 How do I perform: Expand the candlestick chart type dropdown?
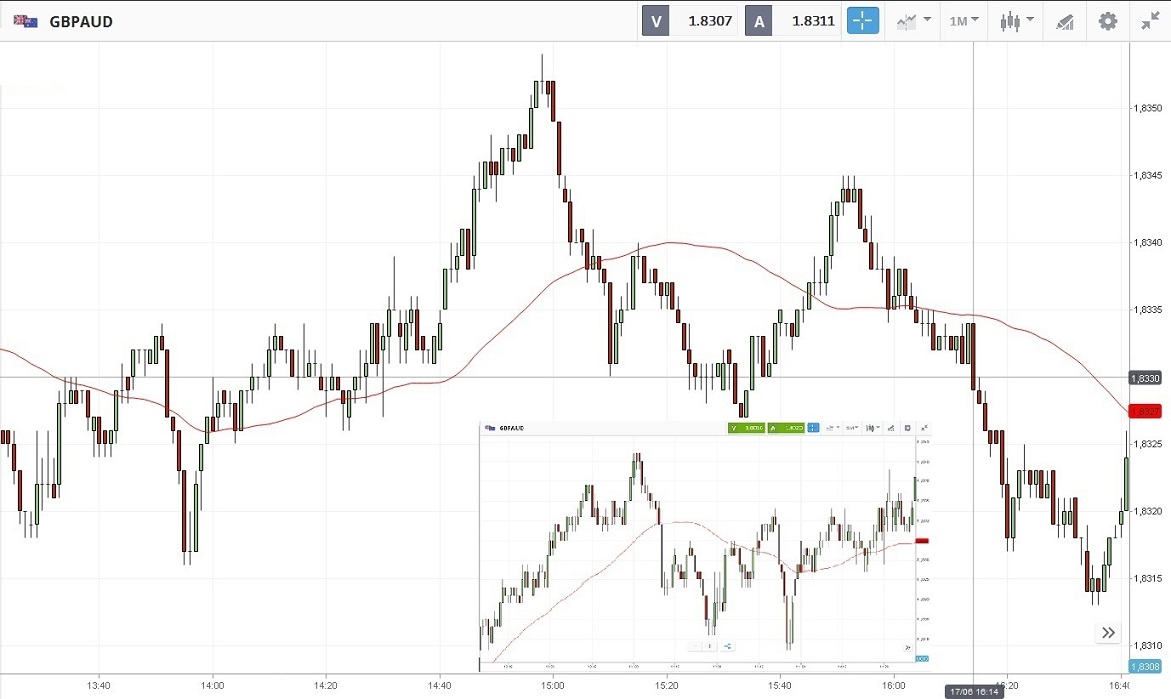click(1017, 21)
